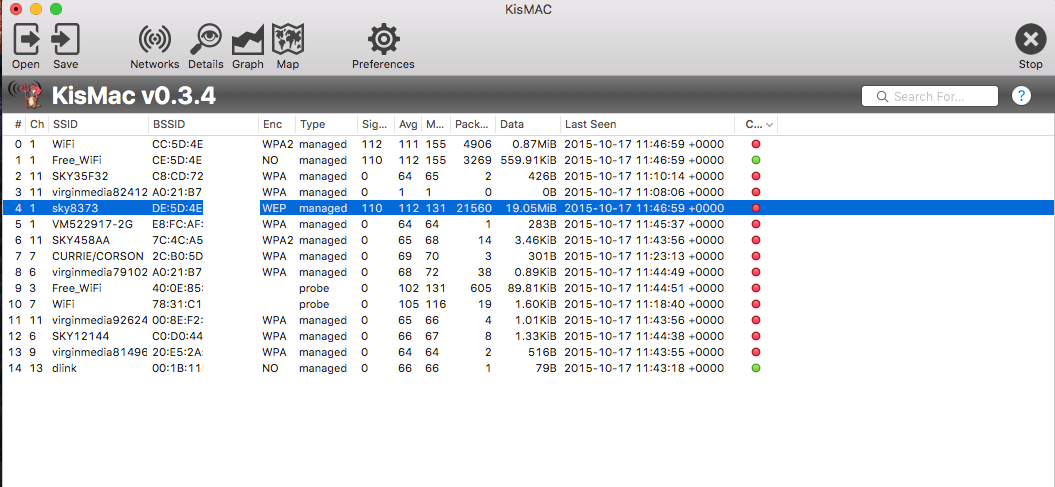
Task: Click the green status dot for dlink
Action: pos(756,368)
